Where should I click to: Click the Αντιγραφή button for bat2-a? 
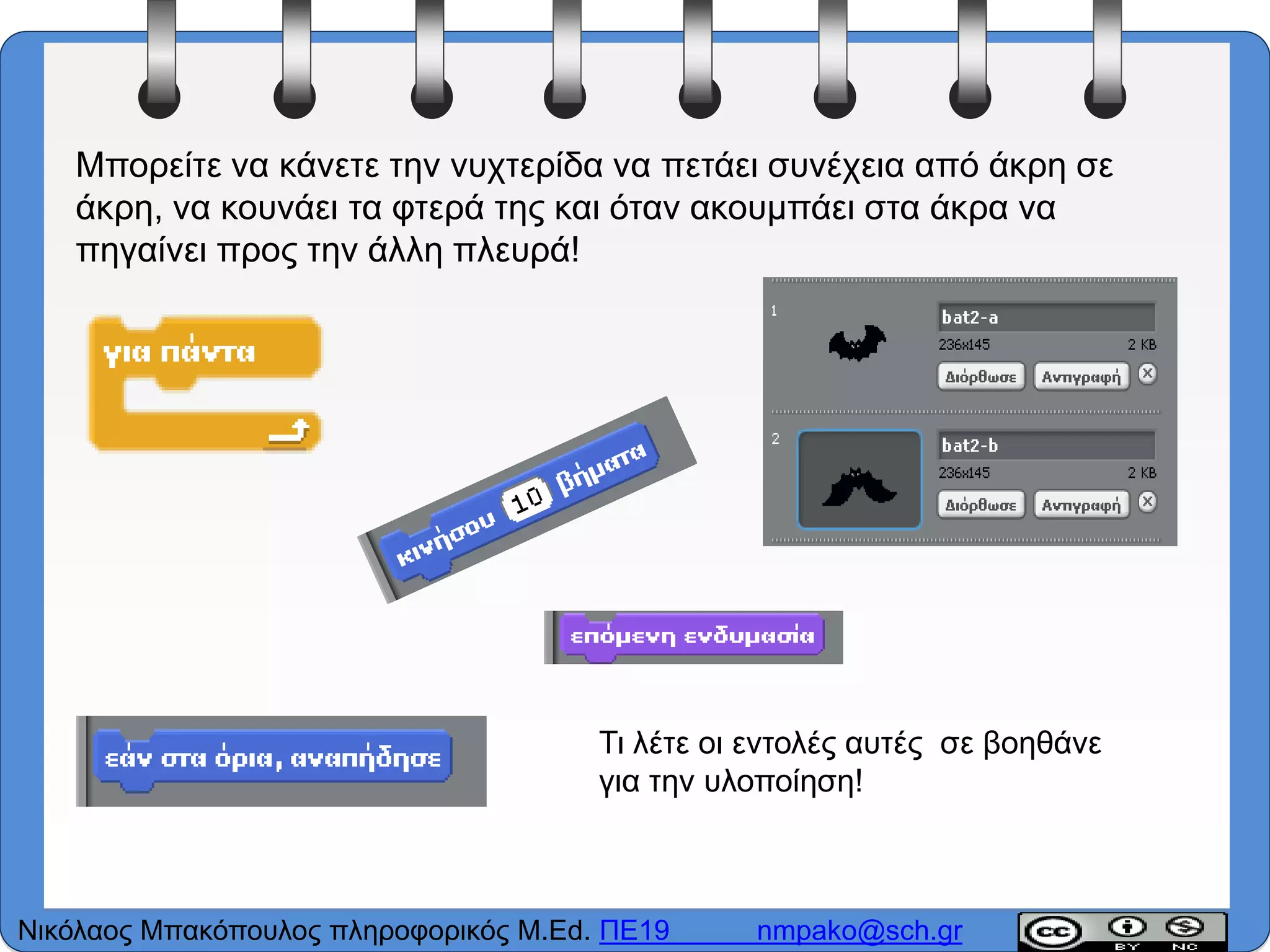1081,376
